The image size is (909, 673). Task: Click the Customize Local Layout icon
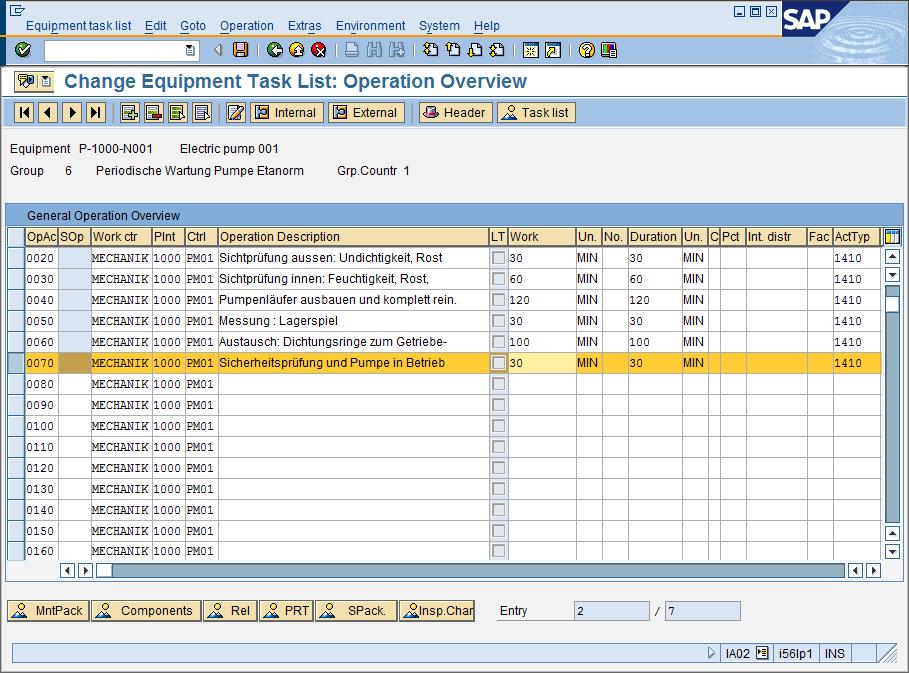(x=609, y=50)
